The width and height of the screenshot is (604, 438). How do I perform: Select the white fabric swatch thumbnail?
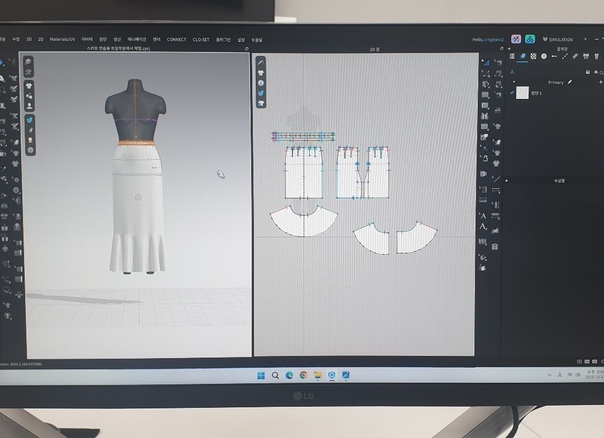[x=521, y=93]
